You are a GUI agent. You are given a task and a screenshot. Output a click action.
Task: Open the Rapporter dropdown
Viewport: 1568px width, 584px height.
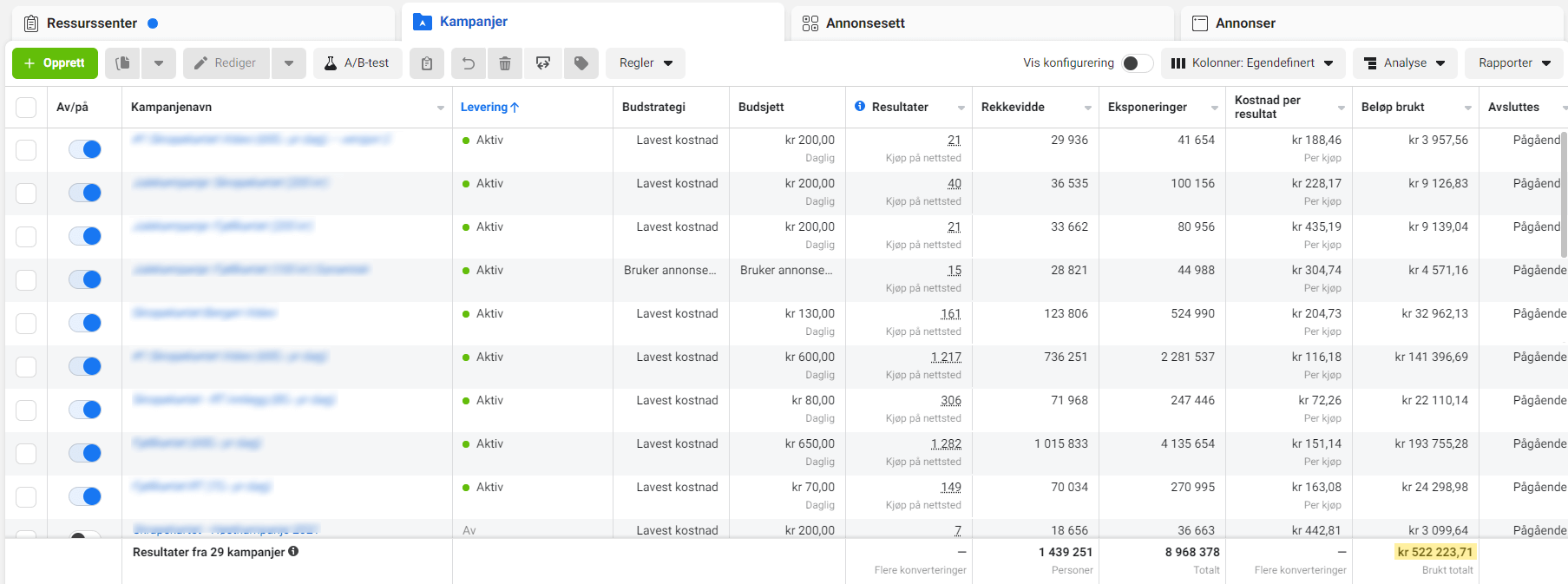pos(1515,63)
